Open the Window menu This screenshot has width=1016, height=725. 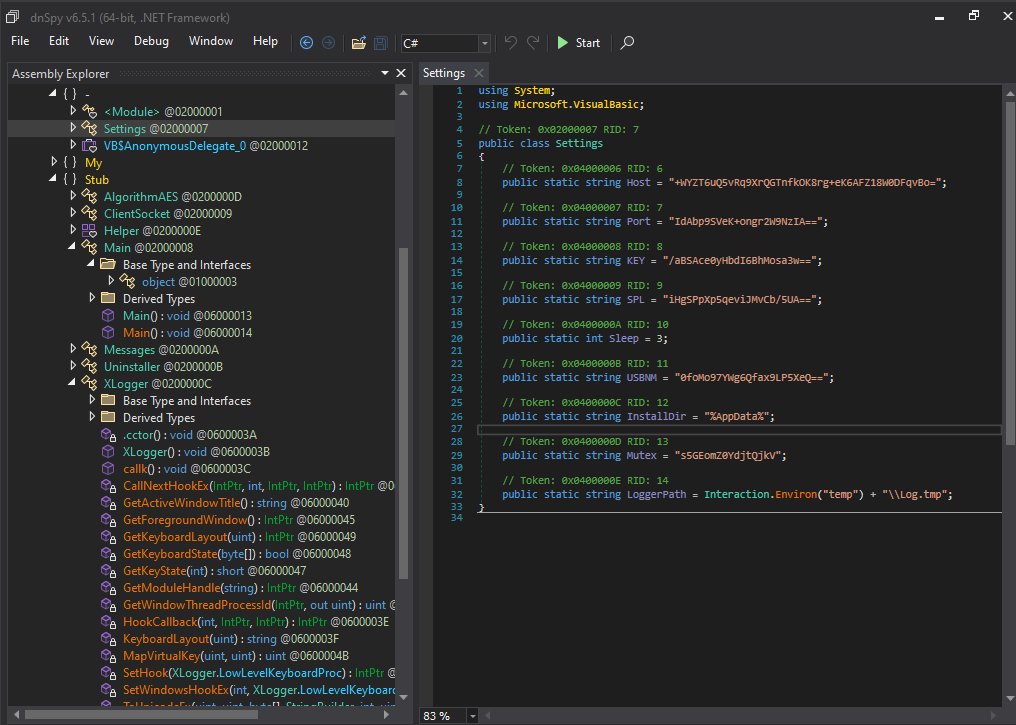[211, 41]
